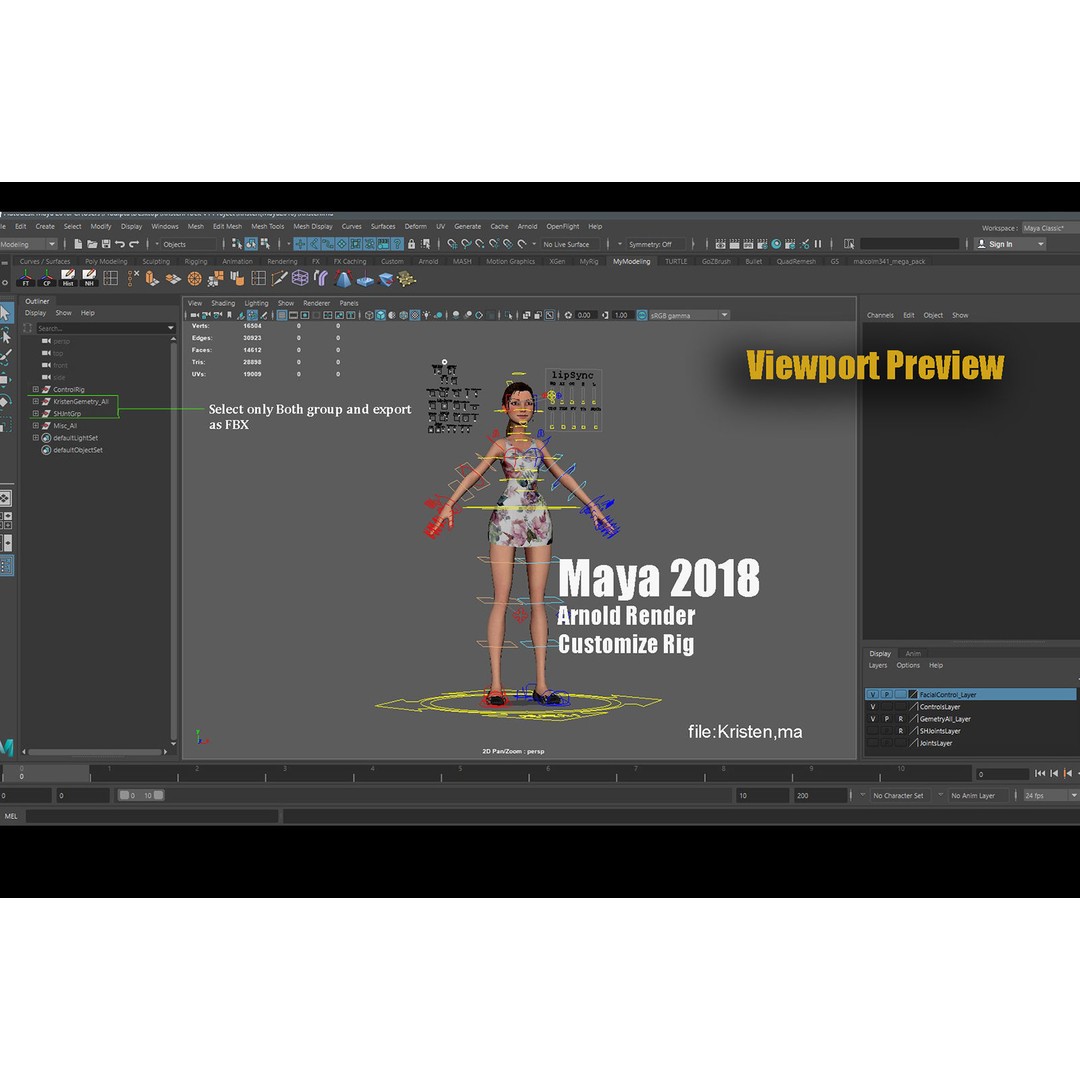Click the pencil-on-grid shelf icon

coord(279,278)
